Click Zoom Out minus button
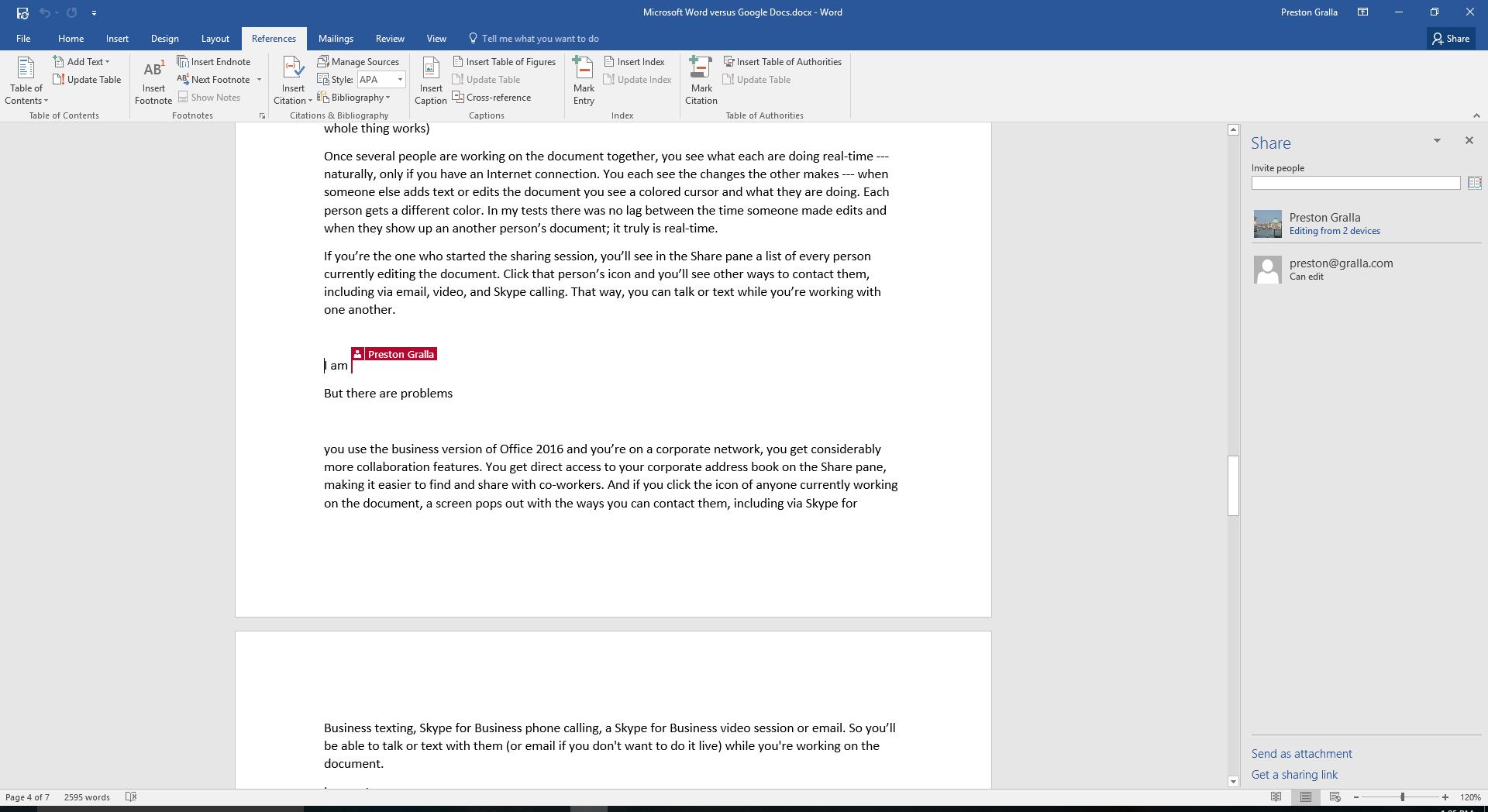This screenshot has width=1488, height=812. click(x=1355, y=797)
